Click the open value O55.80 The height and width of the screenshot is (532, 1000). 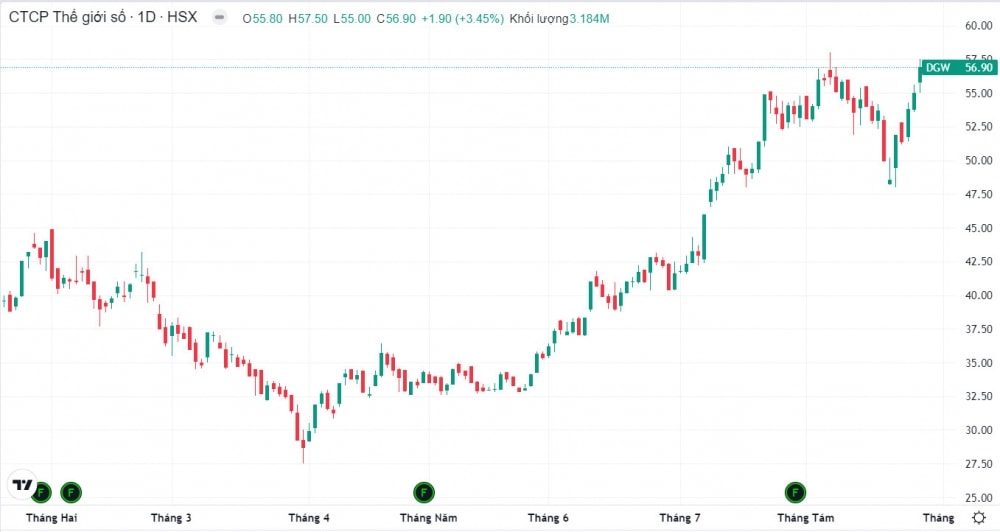tap(262, 18)
